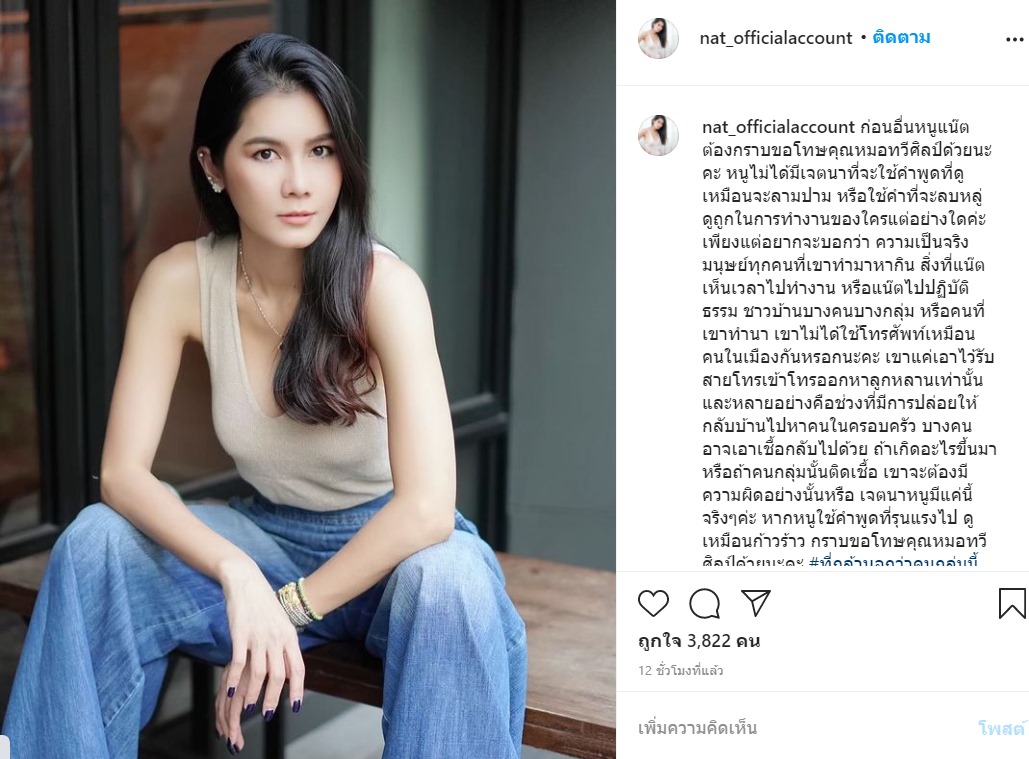The width and height of the screenshot is (1029, 759).
Task: Focus the เพิ่มความคิดเห็น comment field
Action: tap(801, 728)
